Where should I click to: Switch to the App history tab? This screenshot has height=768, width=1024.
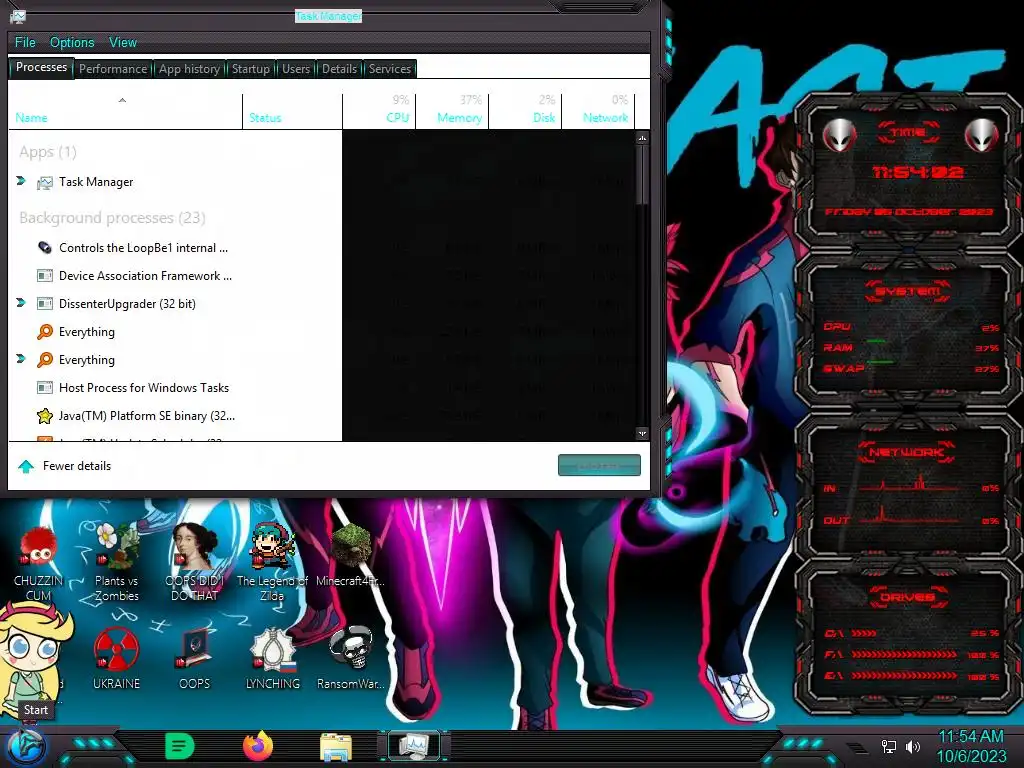(189, 69)
